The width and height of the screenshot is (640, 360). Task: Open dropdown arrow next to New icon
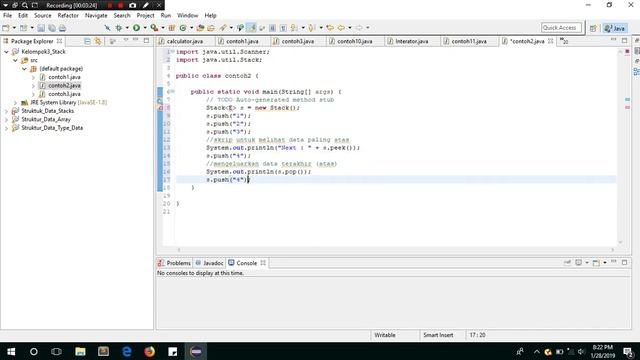[x=14, y=28]
